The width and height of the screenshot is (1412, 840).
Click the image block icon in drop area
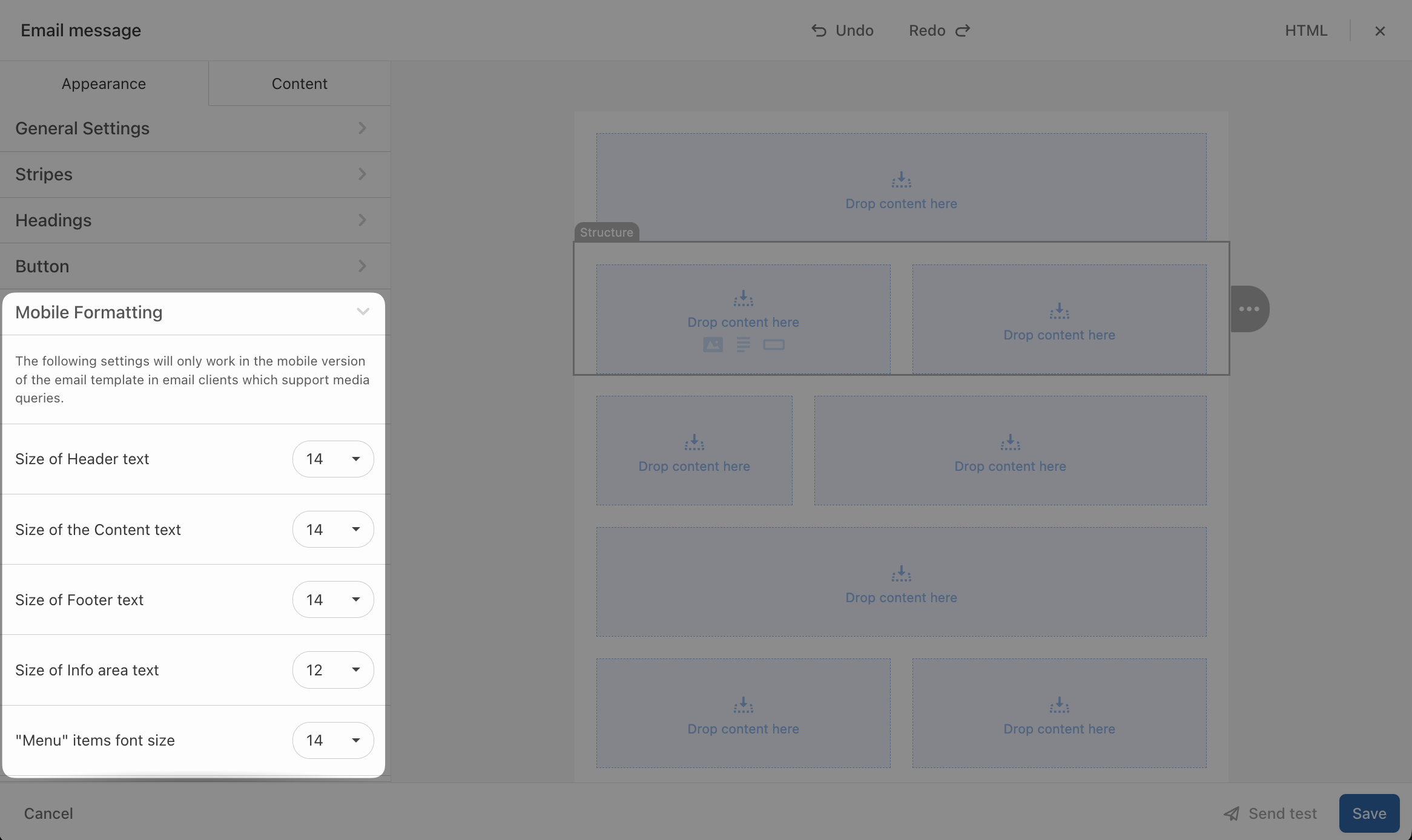[x=713, y=345]
